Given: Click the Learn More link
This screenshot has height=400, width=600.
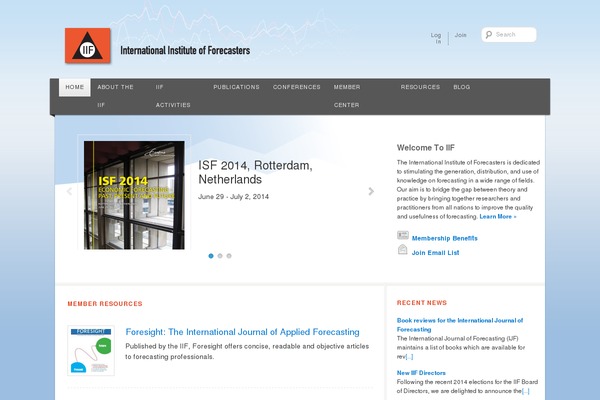Looking at the screenshot, I should [x=497, y=217].
